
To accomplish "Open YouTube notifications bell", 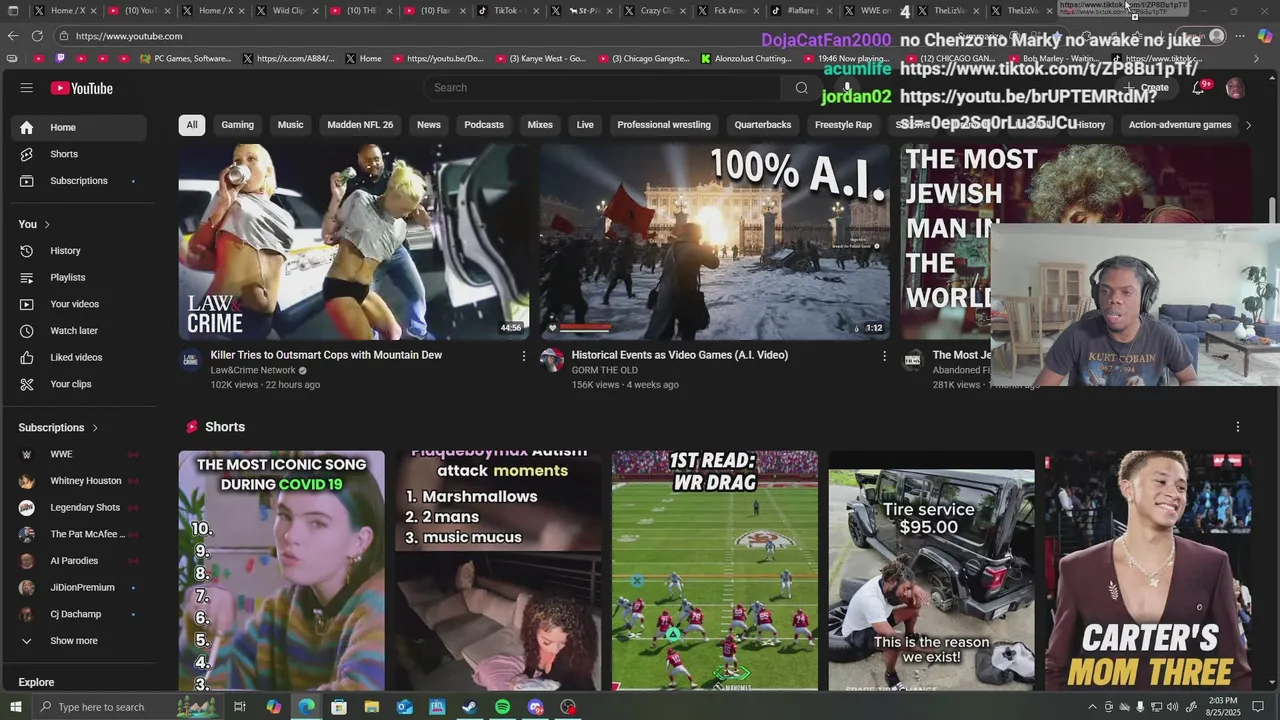I will [1198, 88].
